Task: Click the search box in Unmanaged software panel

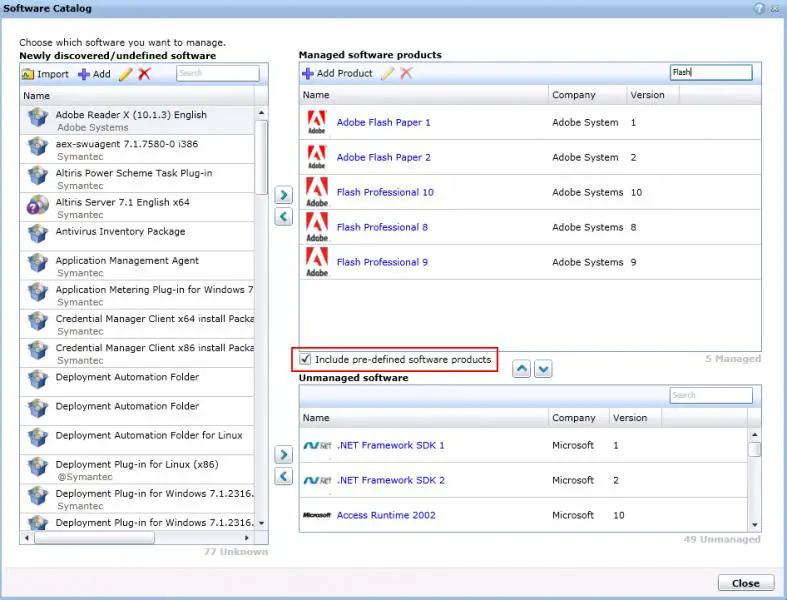Action: 711,395
